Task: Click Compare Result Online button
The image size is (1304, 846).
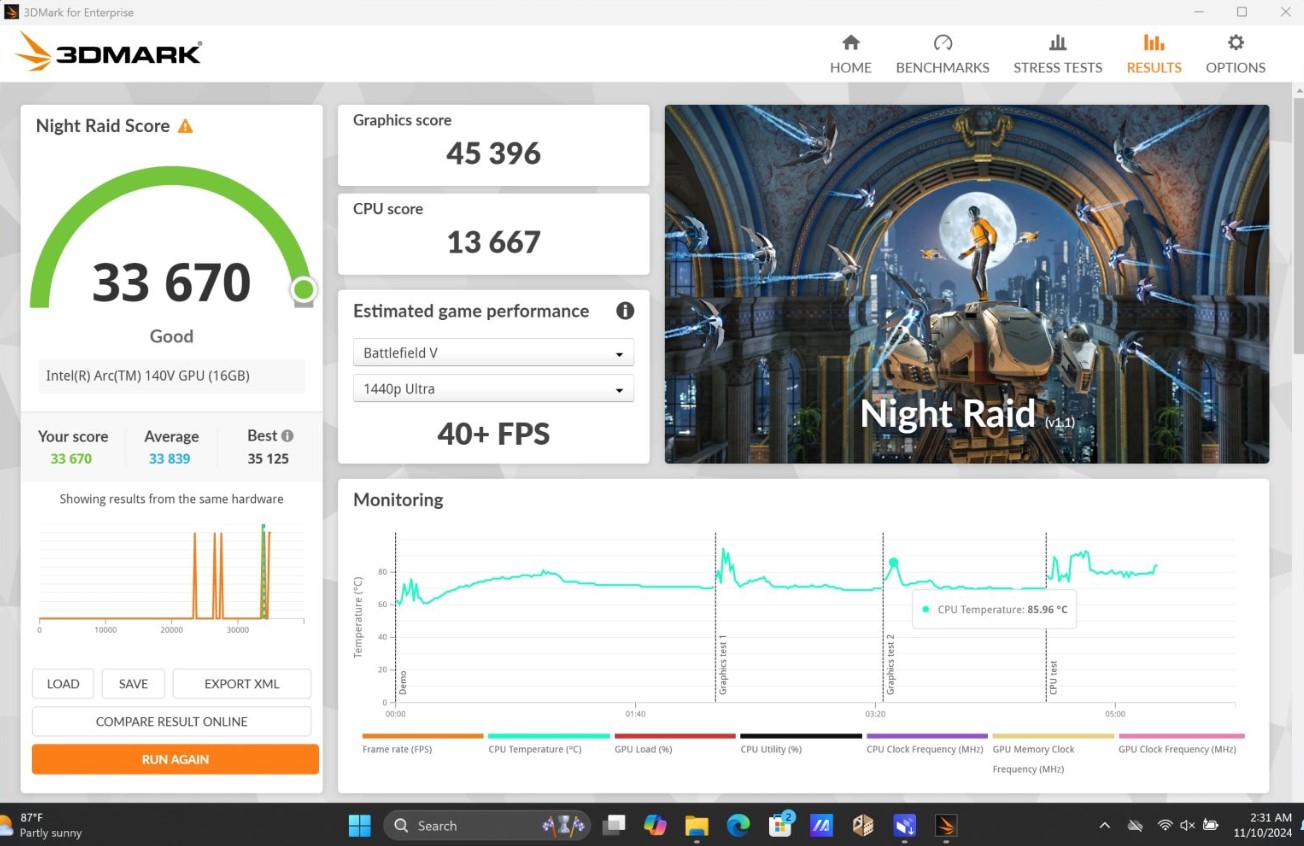Action: point(171,721)
